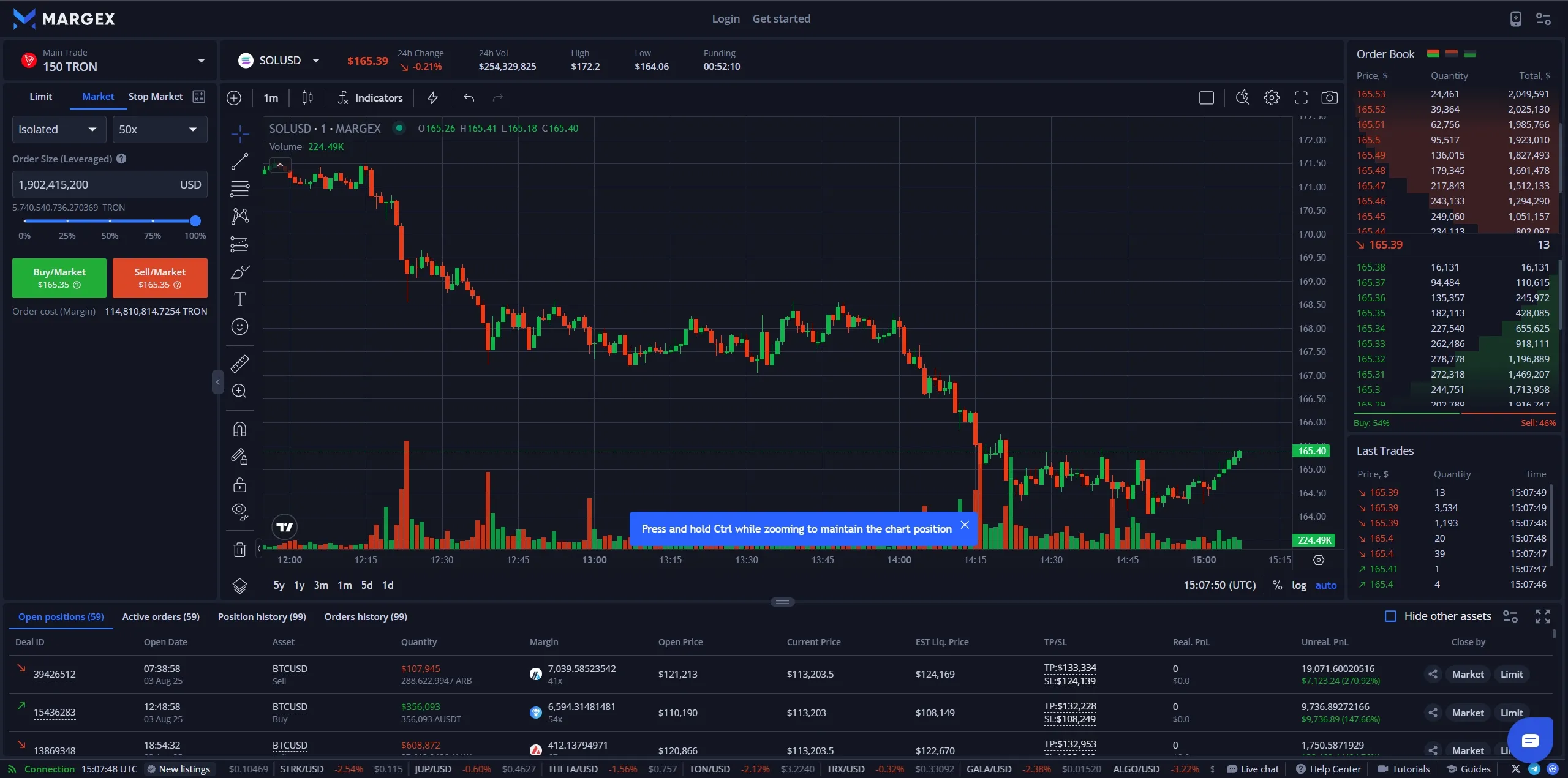
Task: Activate the zoom in tool
Action: tap(239, 391)
